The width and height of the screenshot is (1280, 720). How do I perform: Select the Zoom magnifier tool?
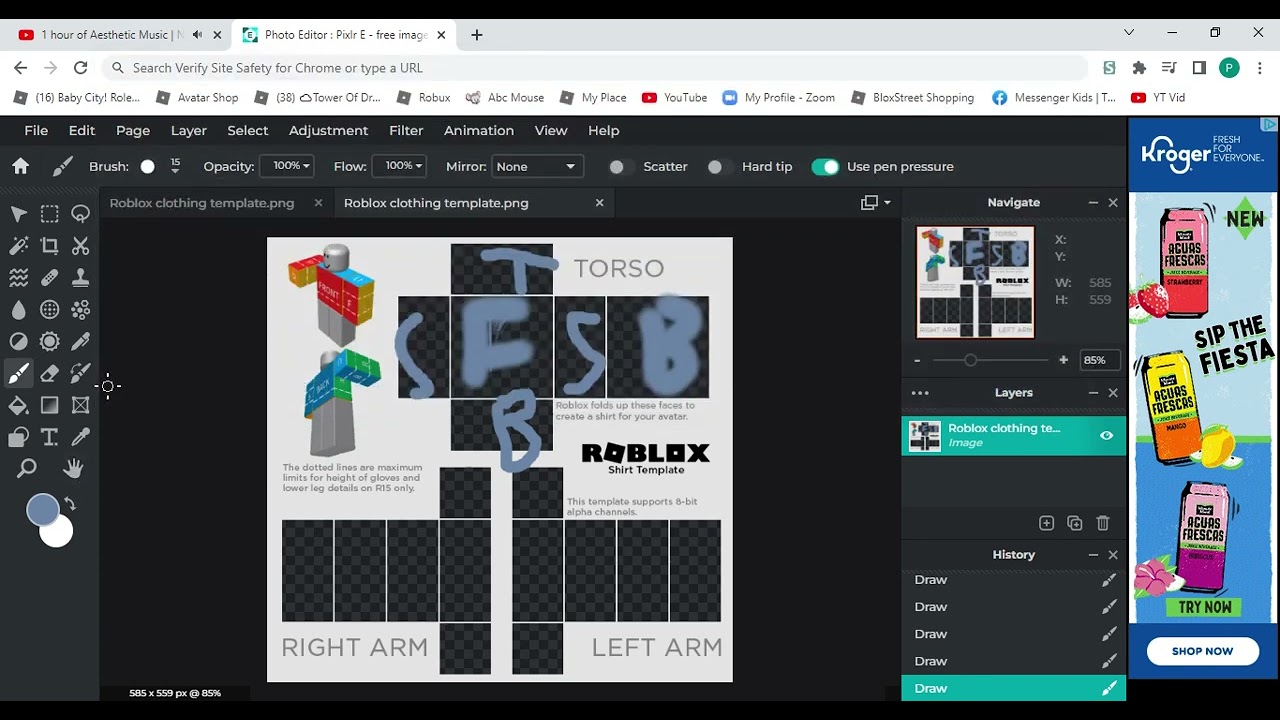tap(27, 468)
